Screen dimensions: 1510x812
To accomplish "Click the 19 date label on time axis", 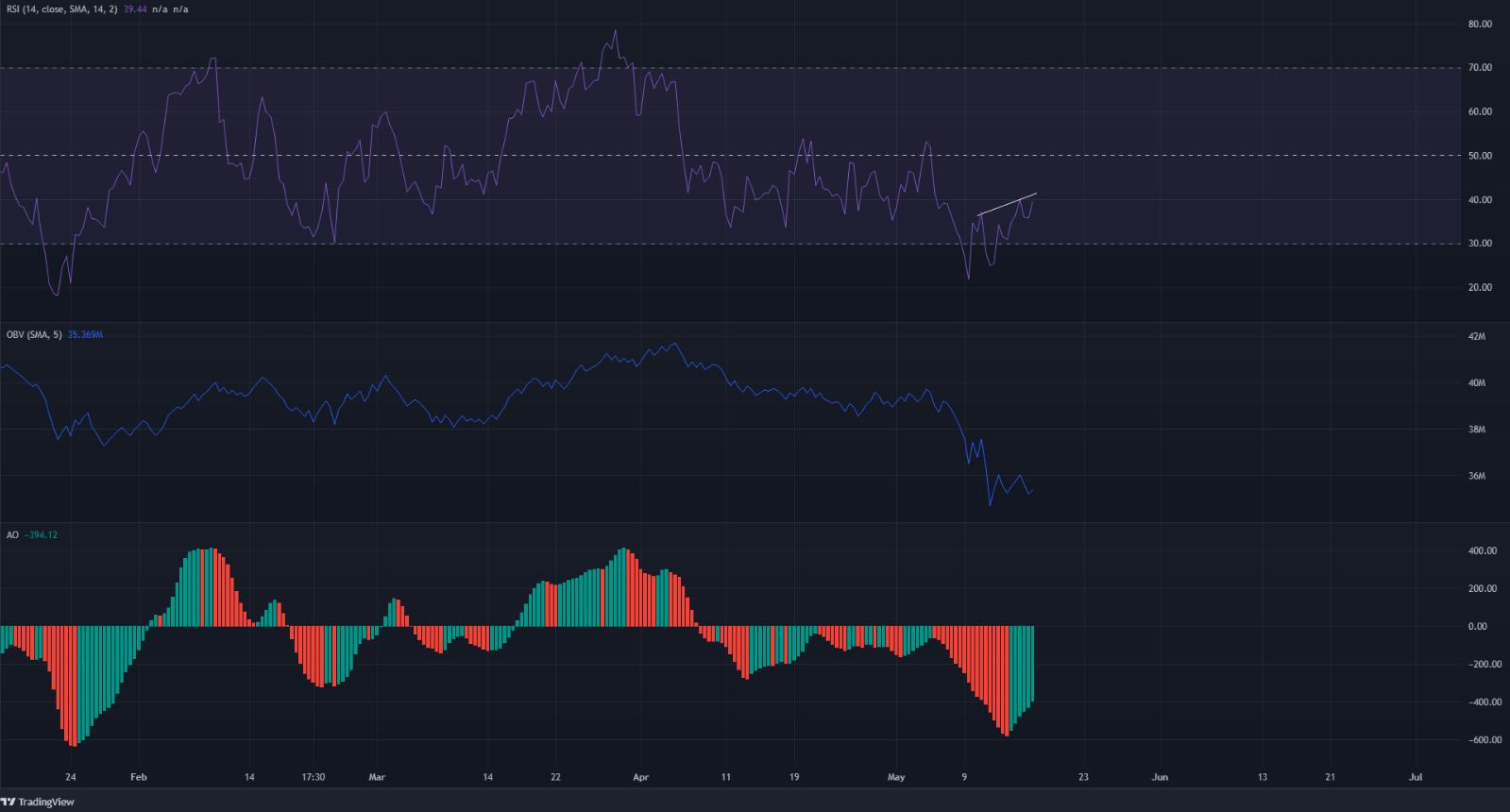I will 794,778.
